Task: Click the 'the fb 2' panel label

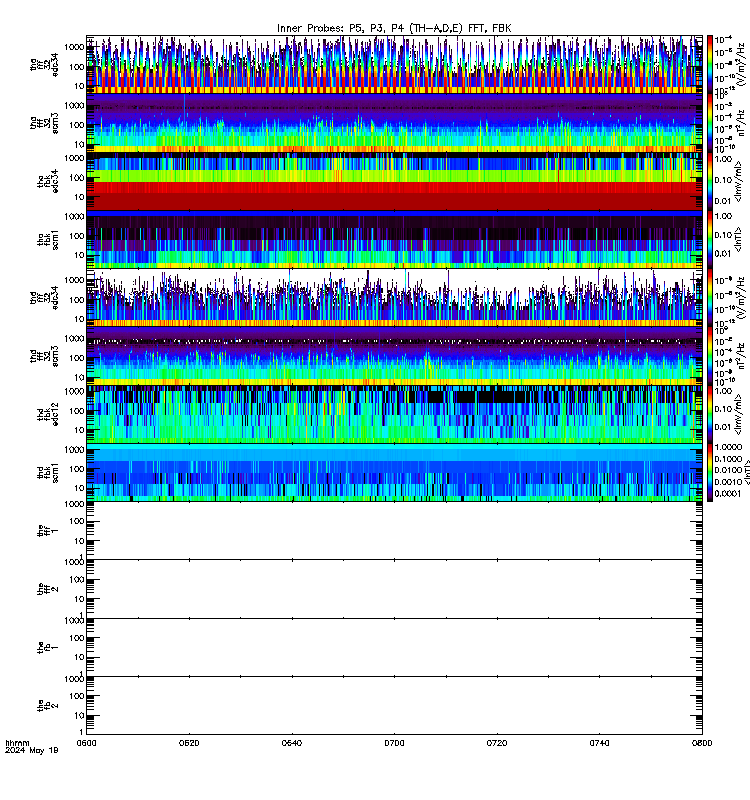Action: click(48, 706)
